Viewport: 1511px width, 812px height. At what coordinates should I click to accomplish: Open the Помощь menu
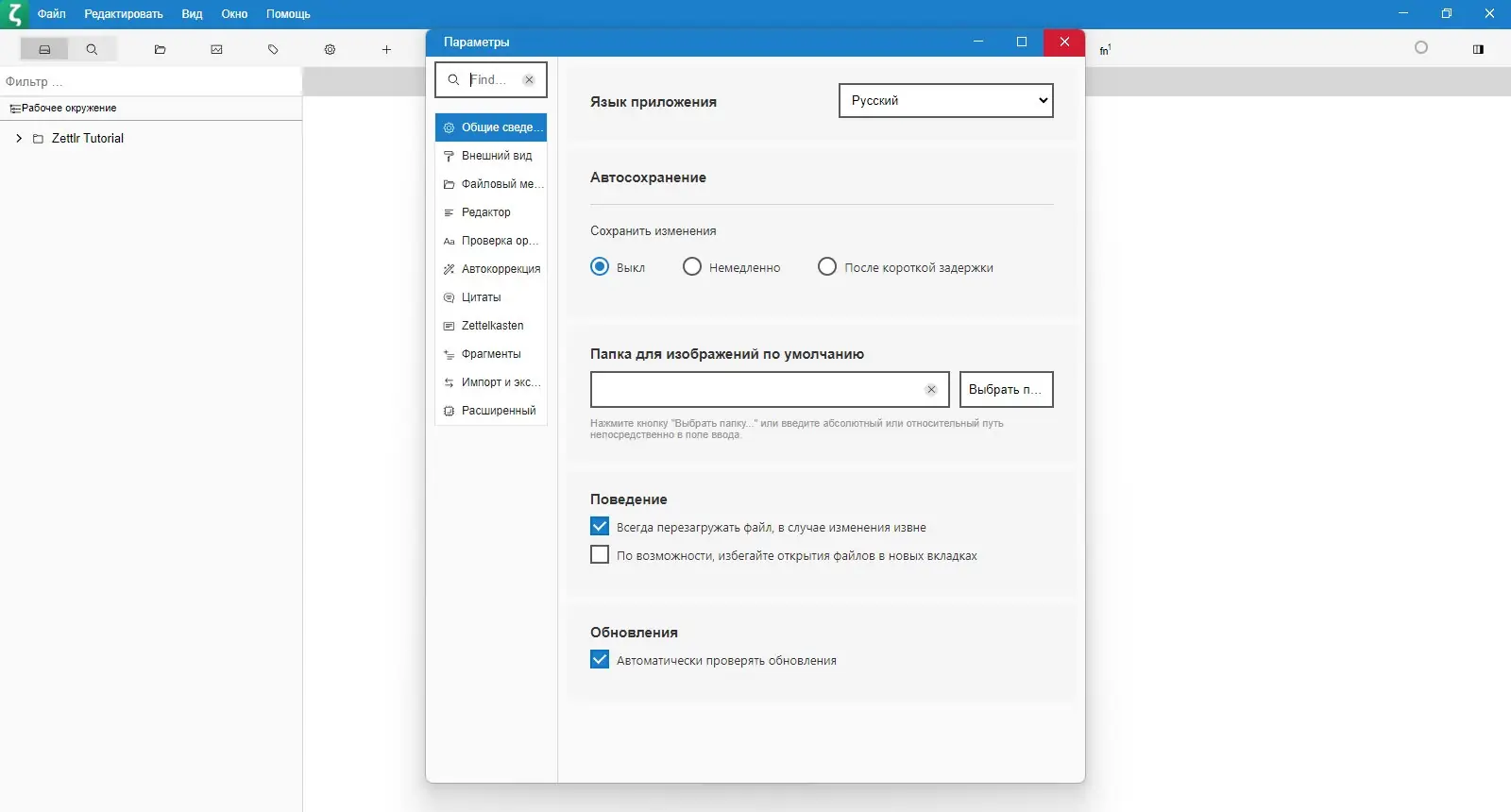pyautogui.click(x=288, y=14)
